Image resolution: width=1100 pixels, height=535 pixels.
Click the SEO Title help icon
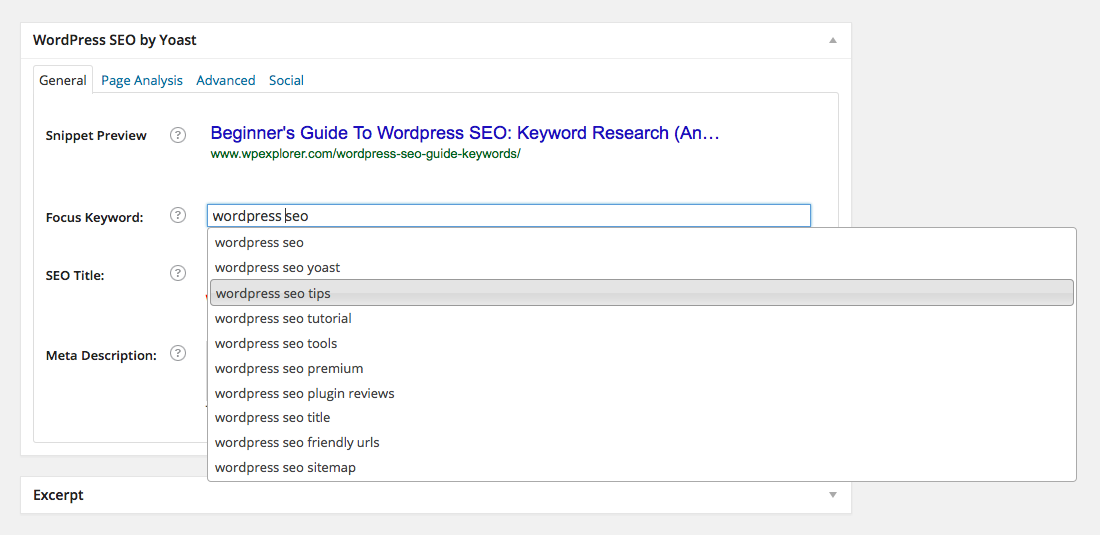178,273
